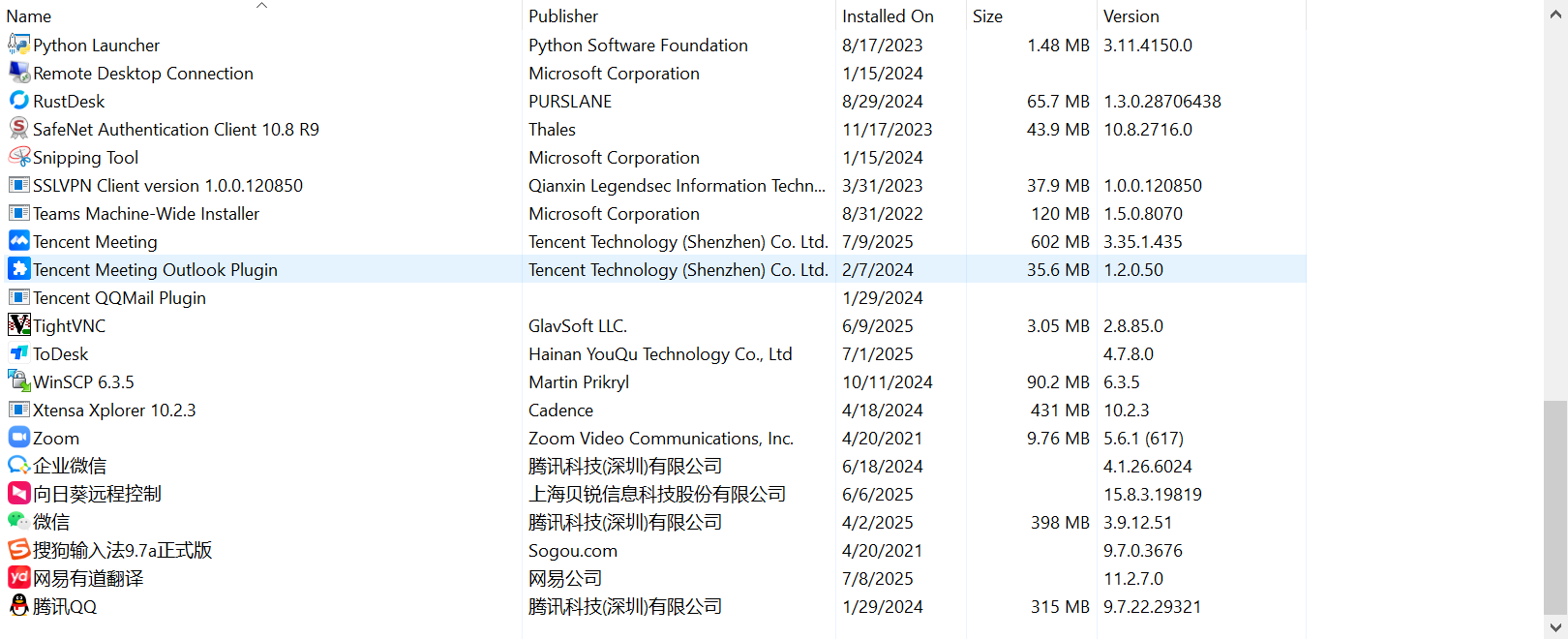Screen dimensions: 1568x639
Task: Click publisher Martin Prikryl
Action: [579, 382]
